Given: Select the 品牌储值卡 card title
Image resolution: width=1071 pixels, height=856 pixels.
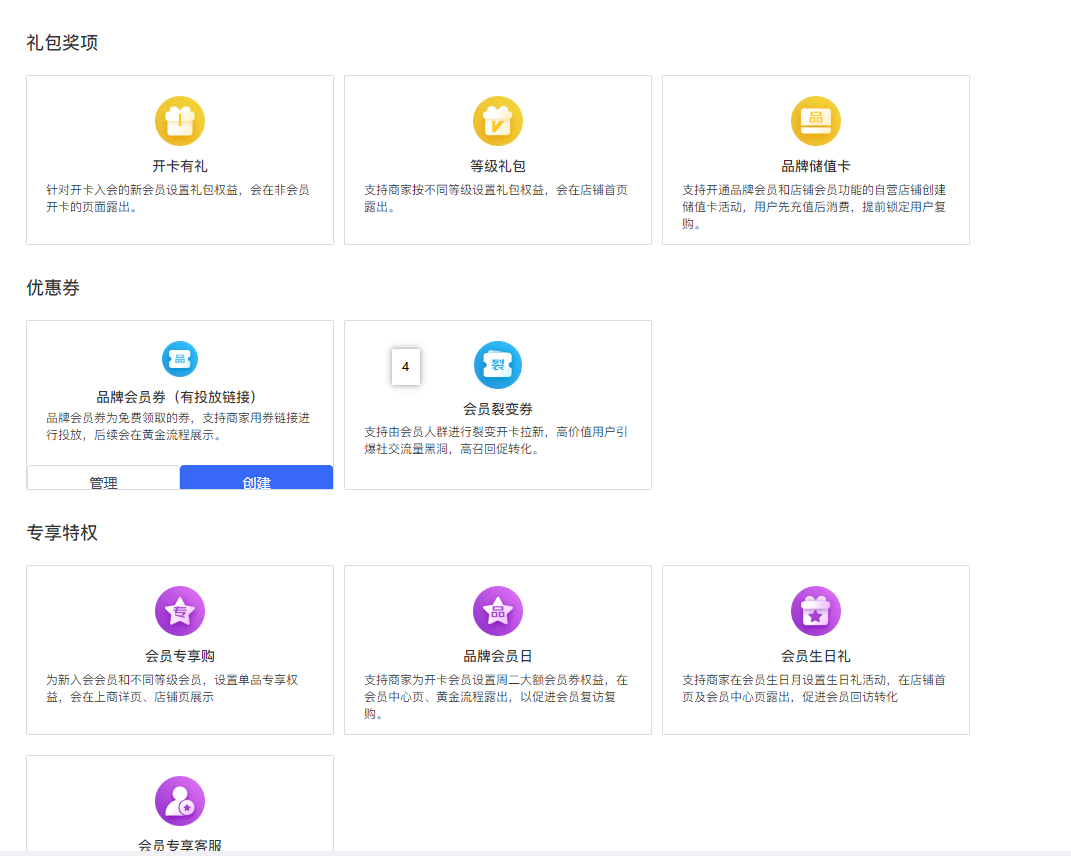Looking at the screenshot, I should coord(816,166).
